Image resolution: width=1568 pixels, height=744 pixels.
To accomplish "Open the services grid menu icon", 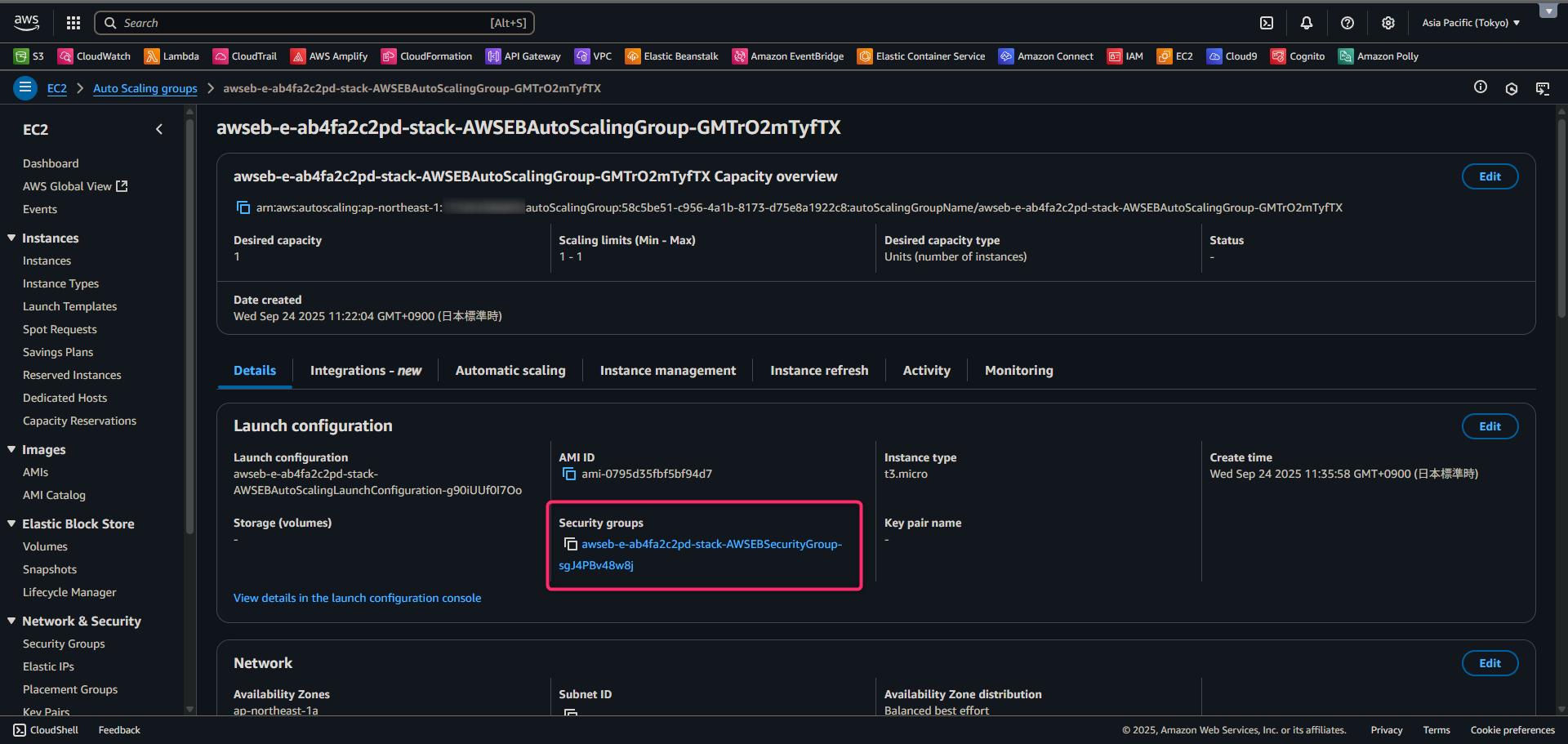I will (x=73, y=23).
